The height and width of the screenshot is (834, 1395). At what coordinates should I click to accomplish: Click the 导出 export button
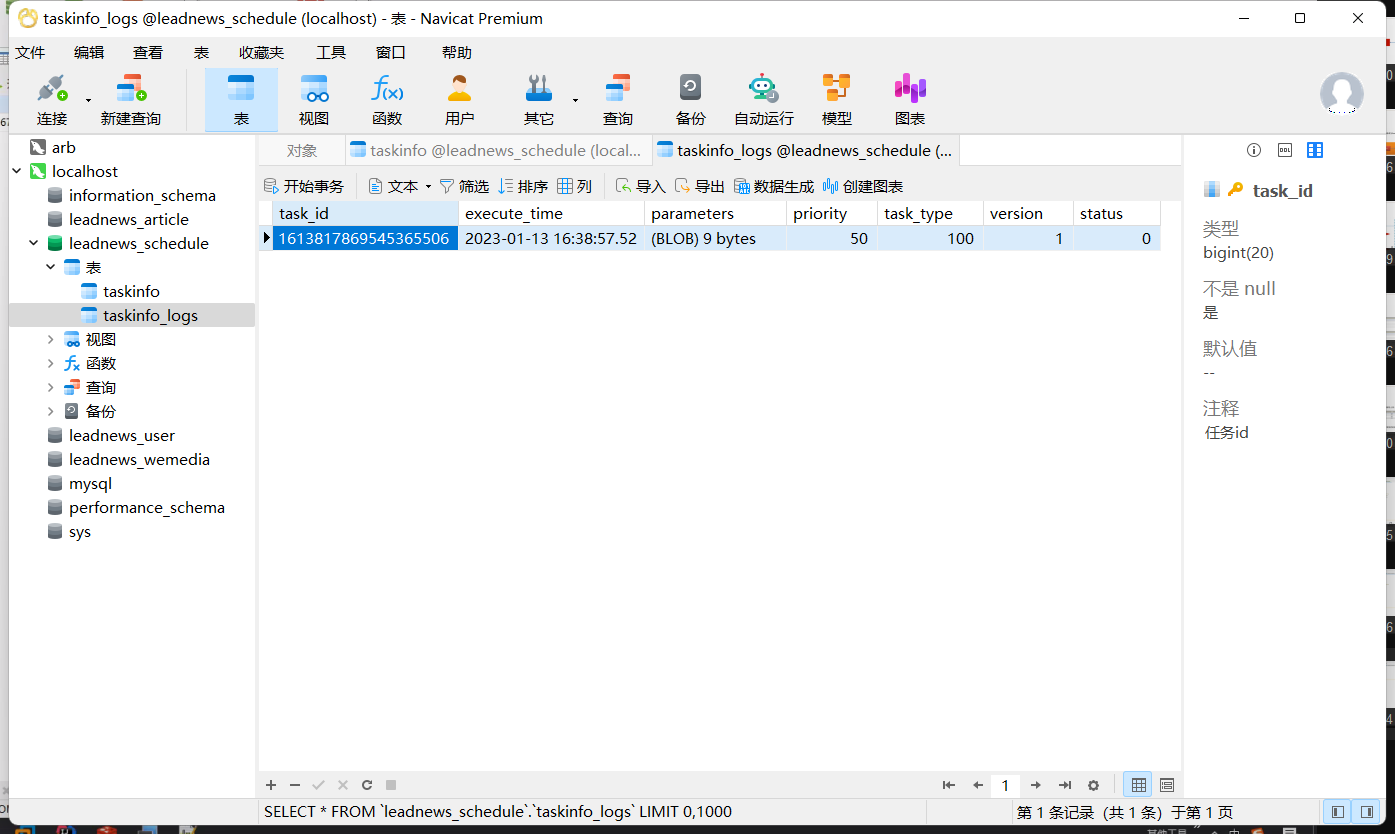(700, 186)
